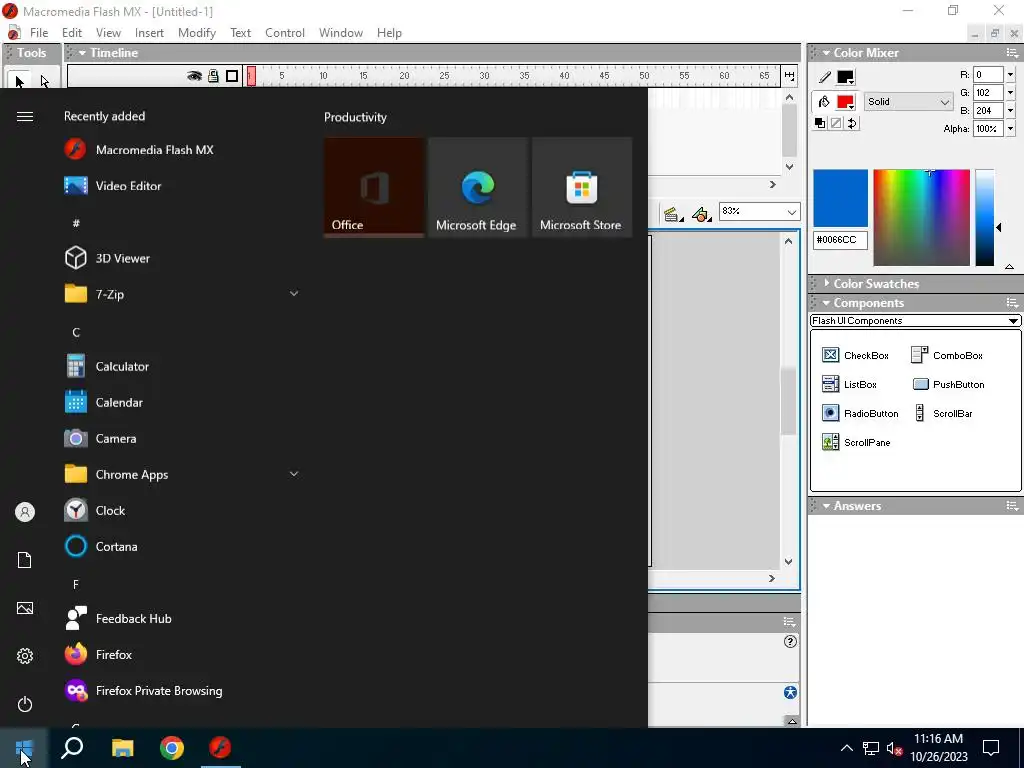This screenshot has width=1024, height=768.
Task: Click the Properties panel help icon
Action: coord(790,641)
